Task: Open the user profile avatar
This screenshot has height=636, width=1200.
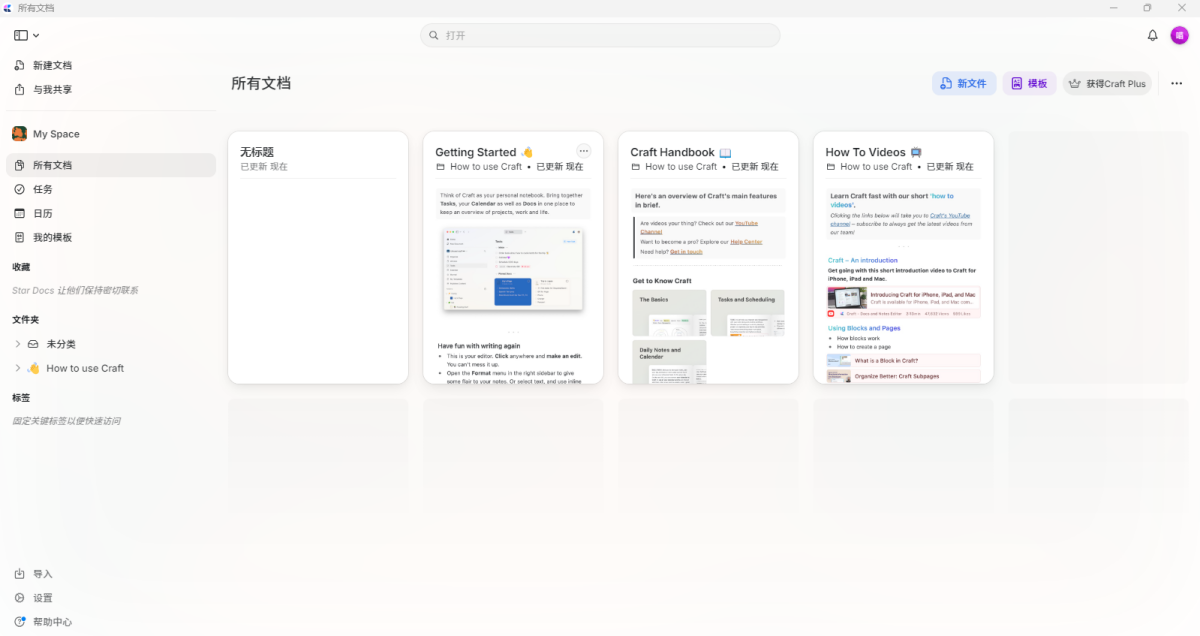Action: pos(1180,35)
